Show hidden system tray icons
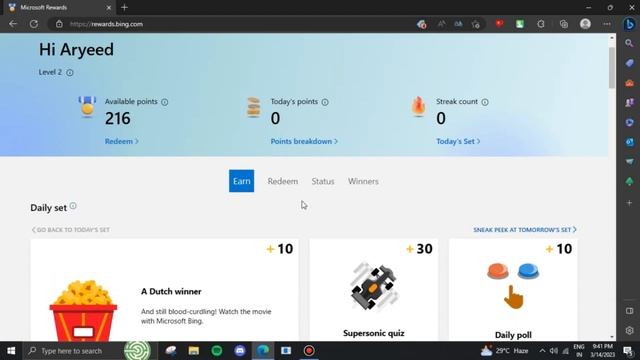The width and height of the screenshot is (640, 360). pyautogui.click(x=542, y=351)
